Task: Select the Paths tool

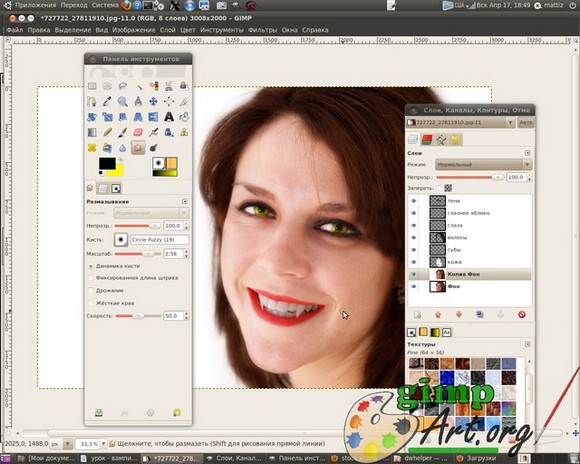Action: [x=92, y=101]
